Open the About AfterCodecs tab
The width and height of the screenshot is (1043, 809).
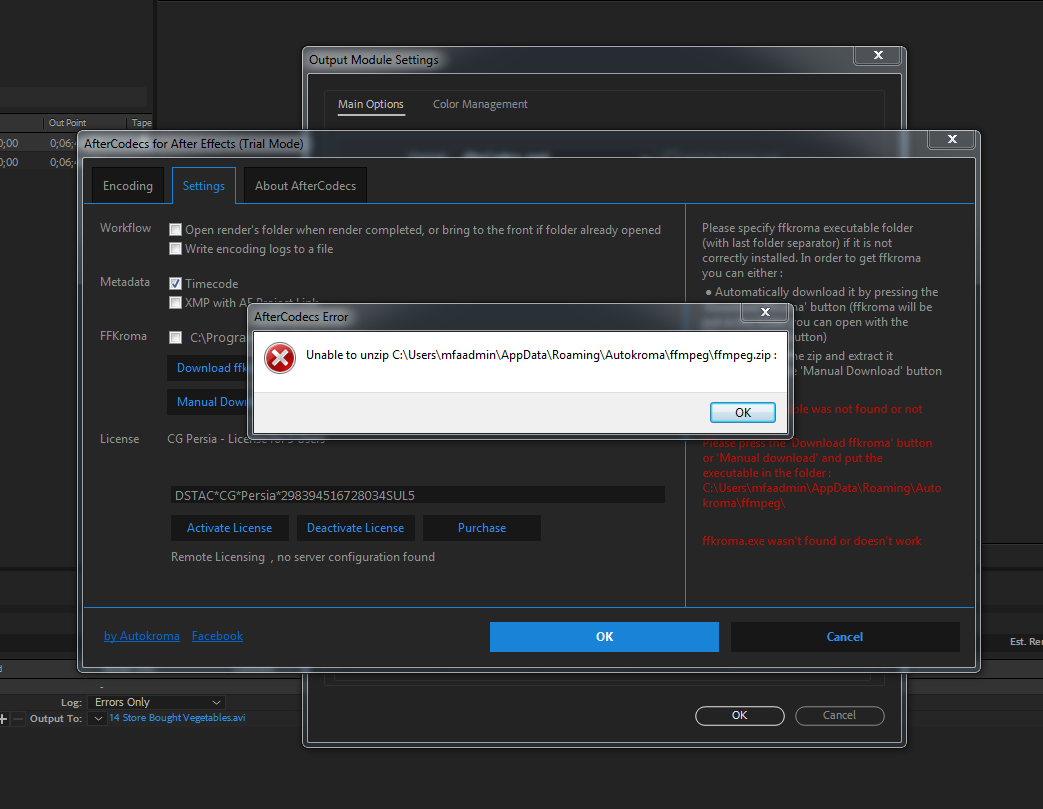[305, 186]
